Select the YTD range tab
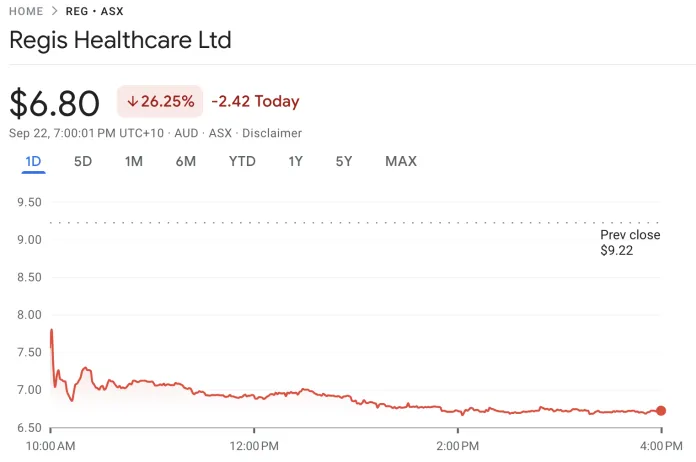Viewport: 696px width, 462px height. (x=242, y=161)
